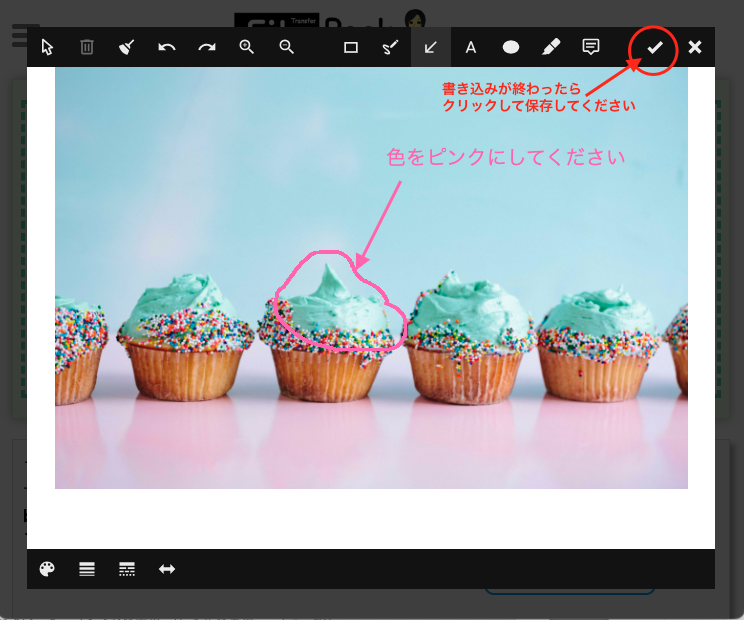Image resolution: width=744 pixels, height=620 pixels.
Task: Select the pencil highlighter tool
Action: point(551,47)
